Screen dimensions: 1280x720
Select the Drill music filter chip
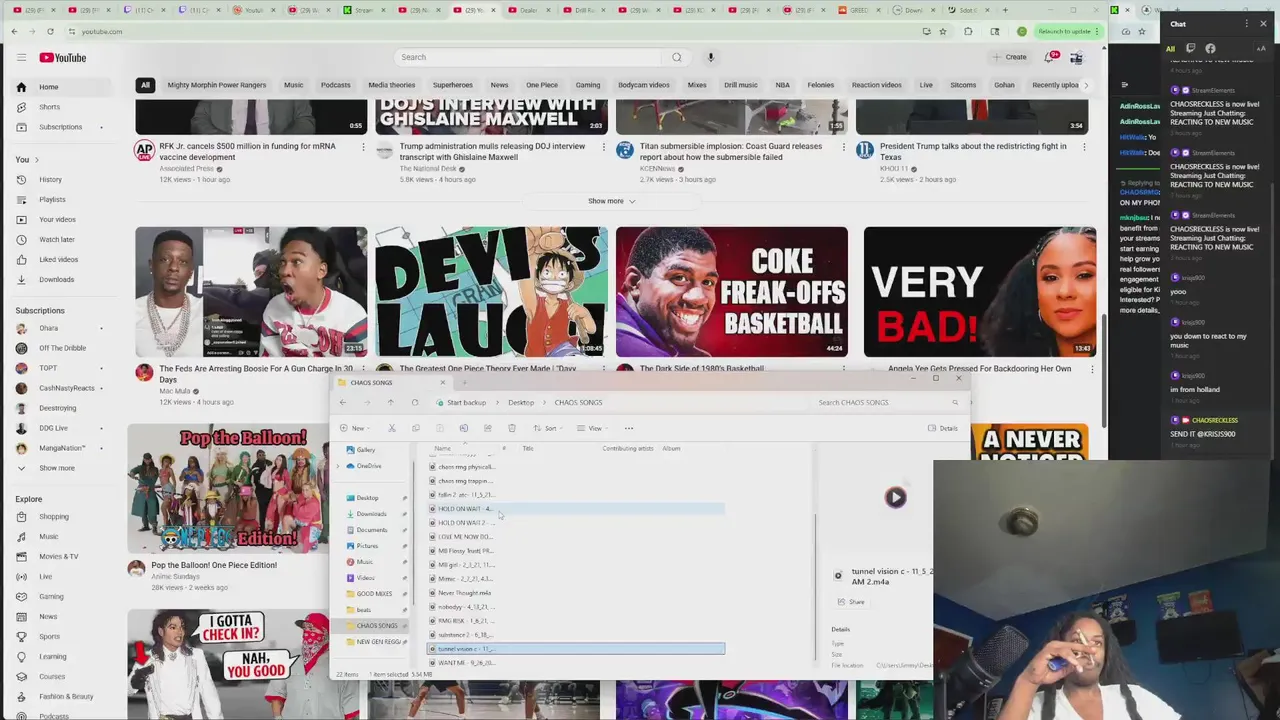(x=741, y=85)
